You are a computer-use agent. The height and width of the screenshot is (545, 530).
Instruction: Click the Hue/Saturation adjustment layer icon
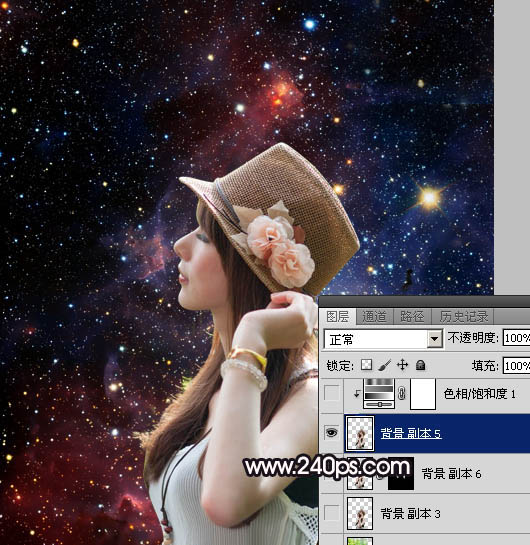379,393
